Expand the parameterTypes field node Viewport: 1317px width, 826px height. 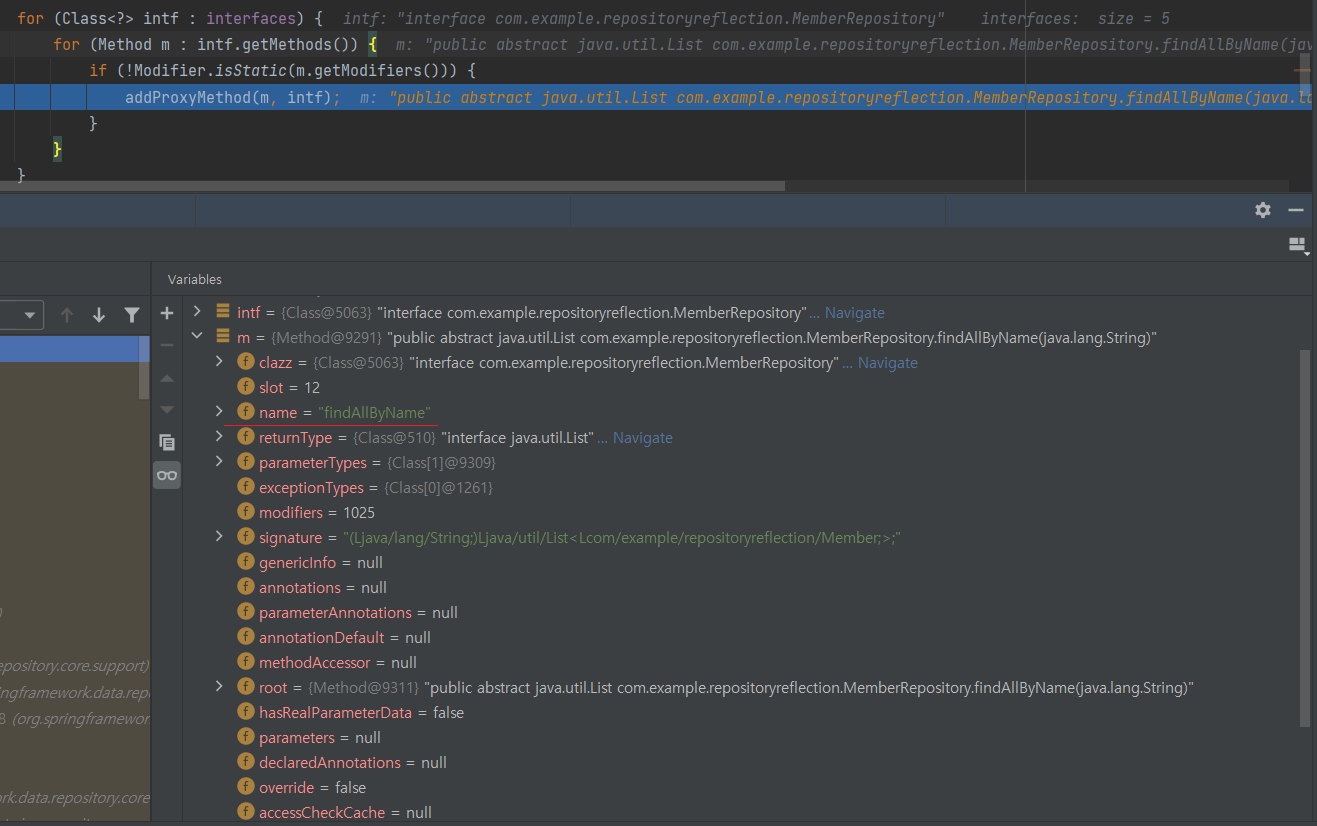[x=219, y=462]
